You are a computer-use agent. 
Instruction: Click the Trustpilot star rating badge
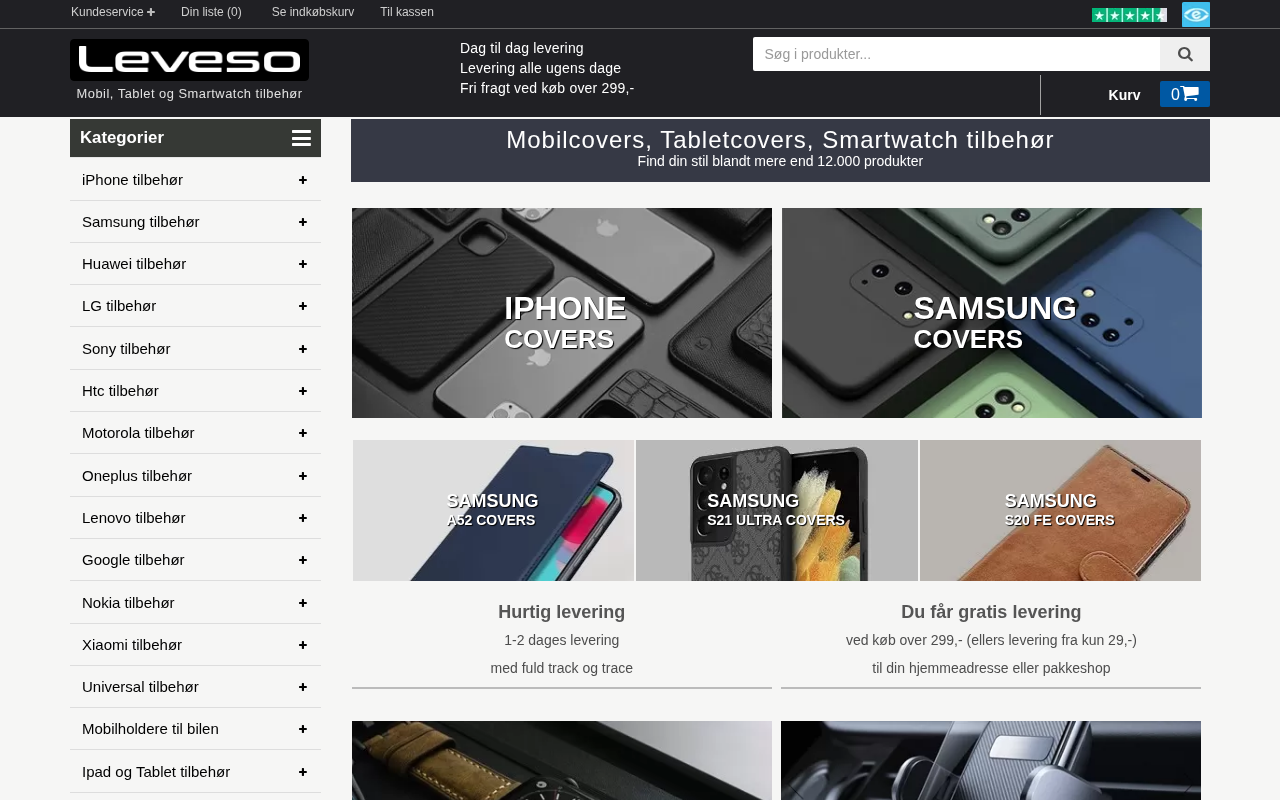point(1129,14)
